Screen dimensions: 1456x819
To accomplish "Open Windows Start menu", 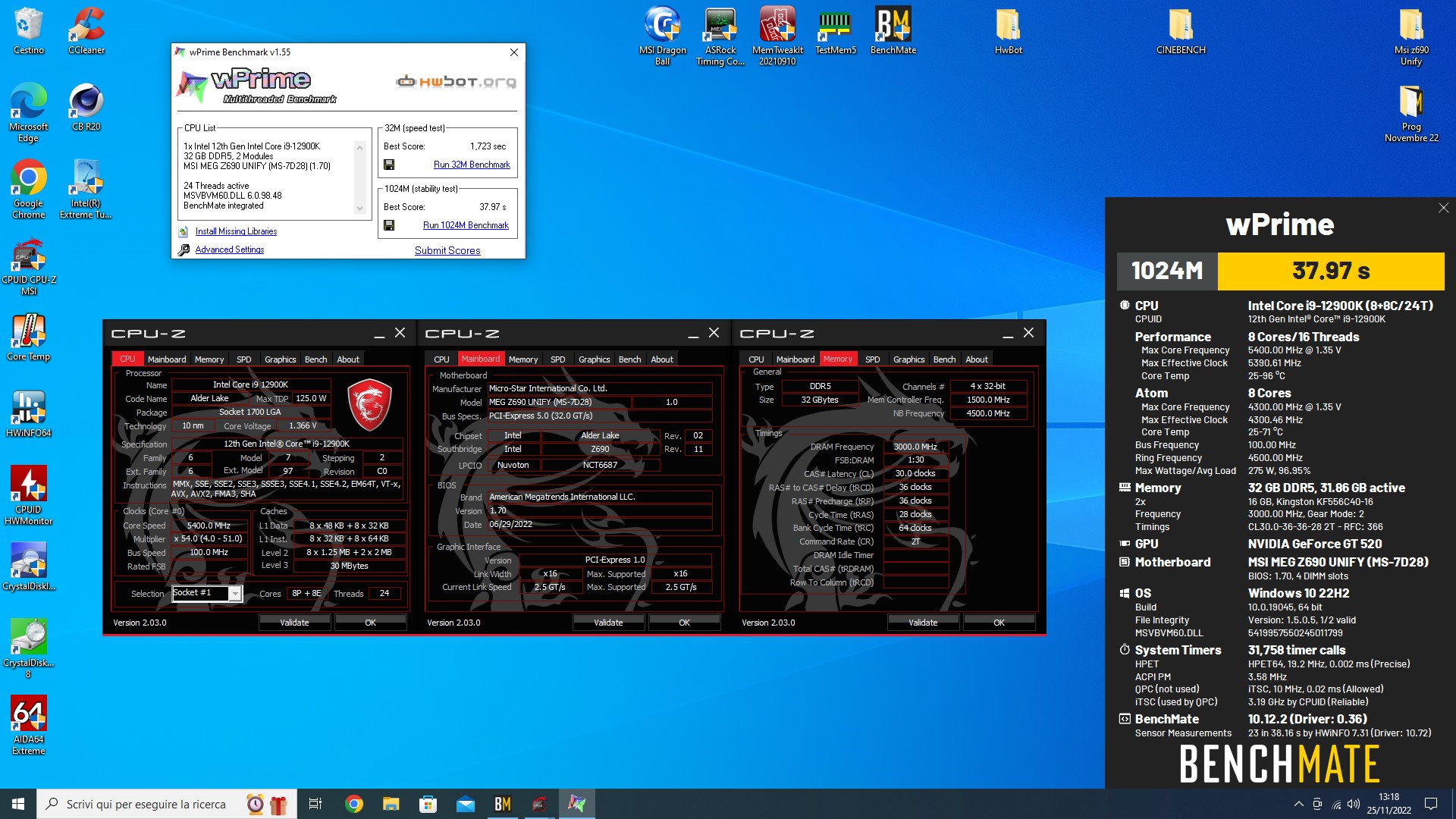I will point(18,804).
